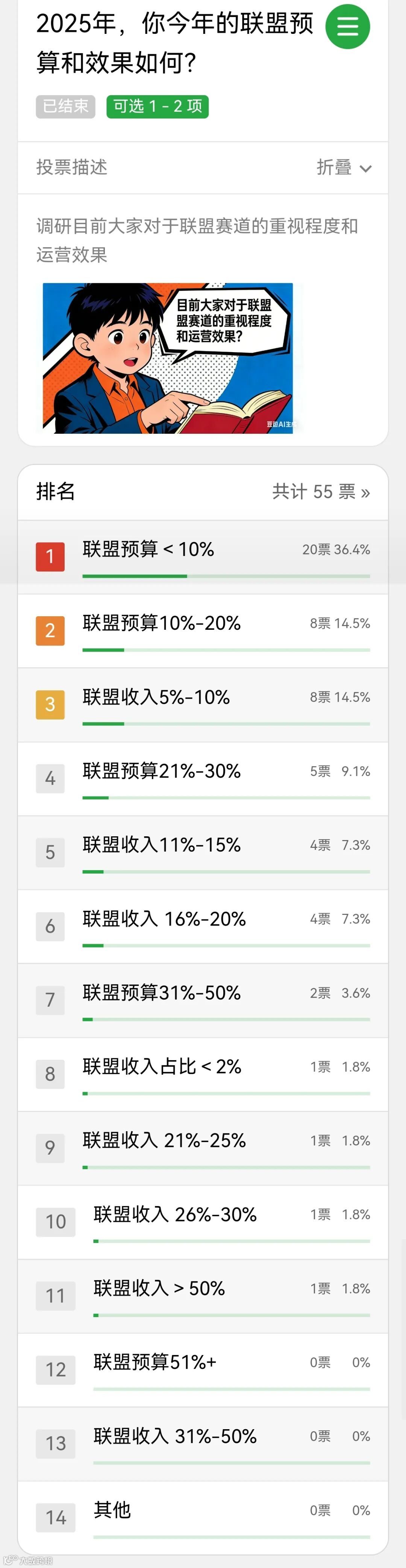Select the 已结束 status tag

click(65, 106)
